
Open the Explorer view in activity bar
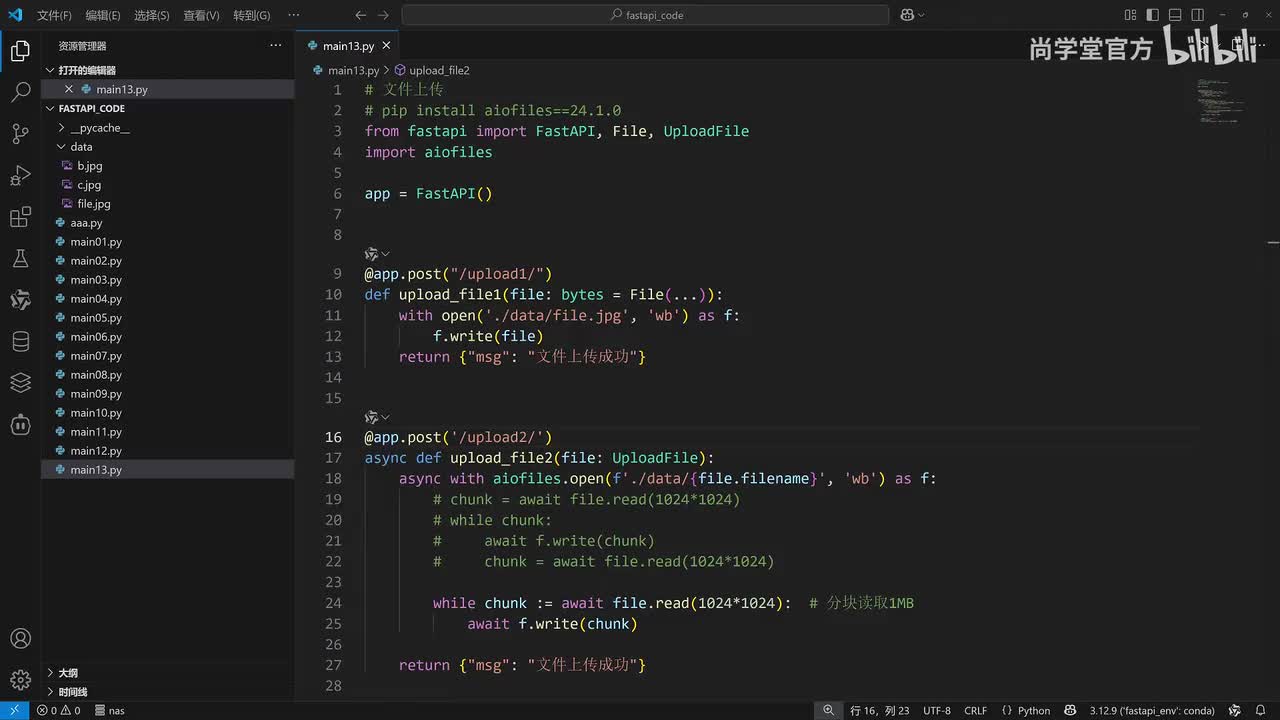pyautogui.click(x=20, y=52)
